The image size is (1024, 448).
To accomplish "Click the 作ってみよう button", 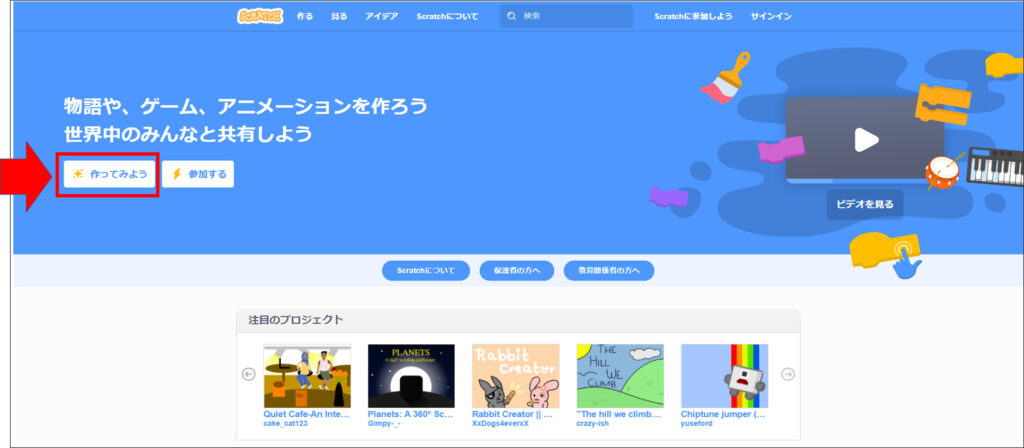I will 110,174.
